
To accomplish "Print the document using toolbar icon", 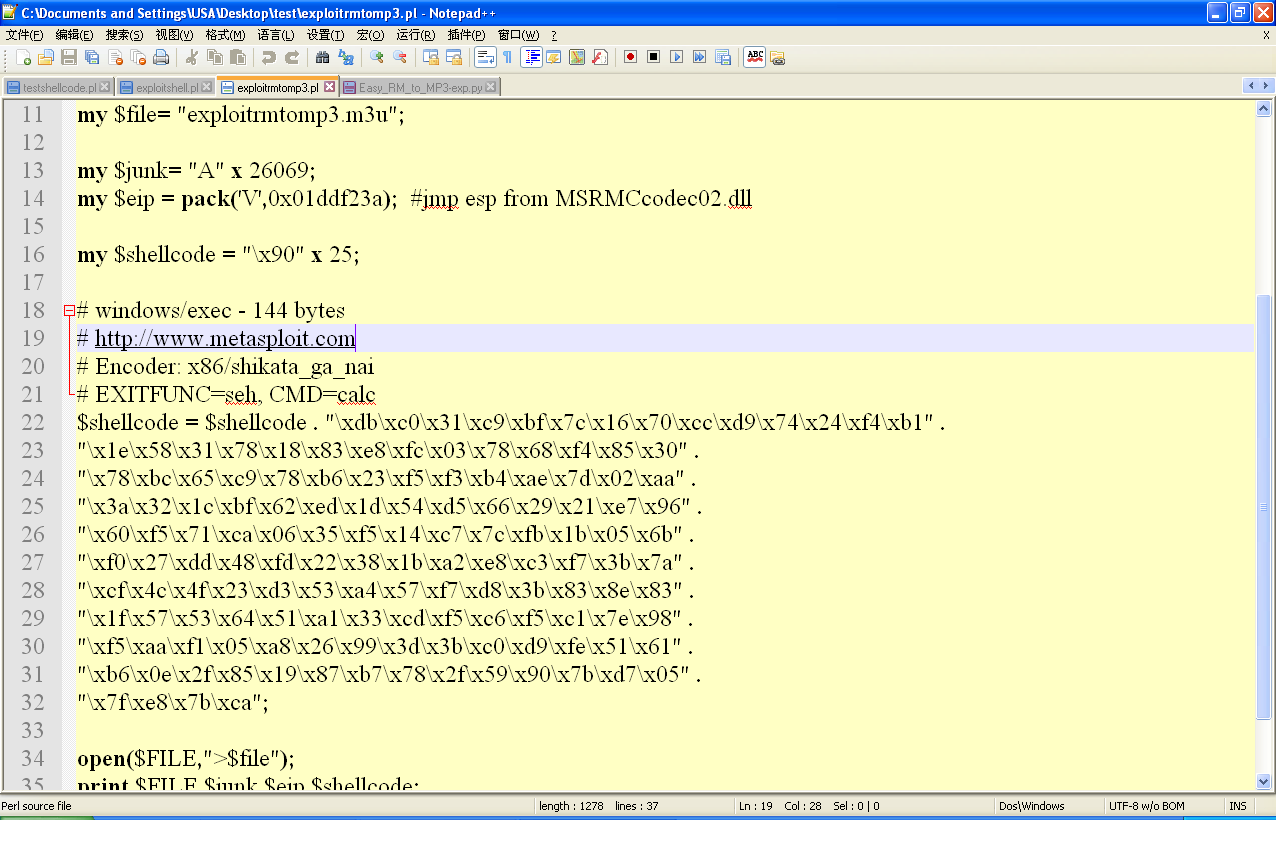I will (x=161, y=57).
